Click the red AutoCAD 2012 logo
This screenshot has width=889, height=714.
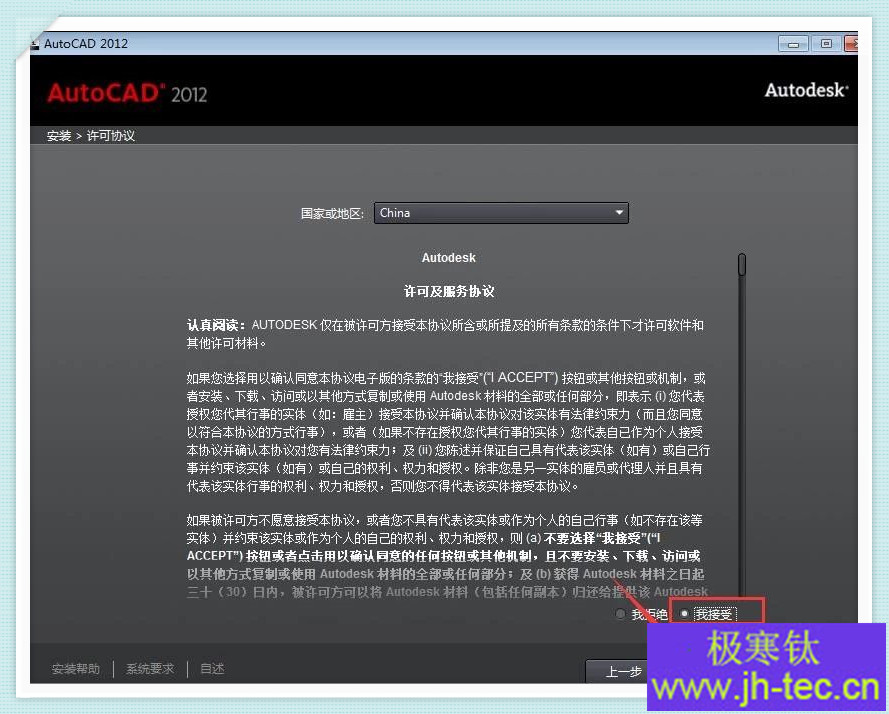[127, 93]
